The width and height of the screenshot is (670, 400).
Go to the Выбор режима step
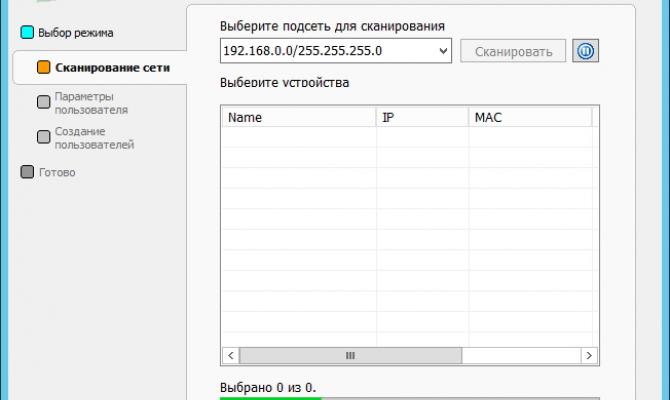click(x=76, y=32)
